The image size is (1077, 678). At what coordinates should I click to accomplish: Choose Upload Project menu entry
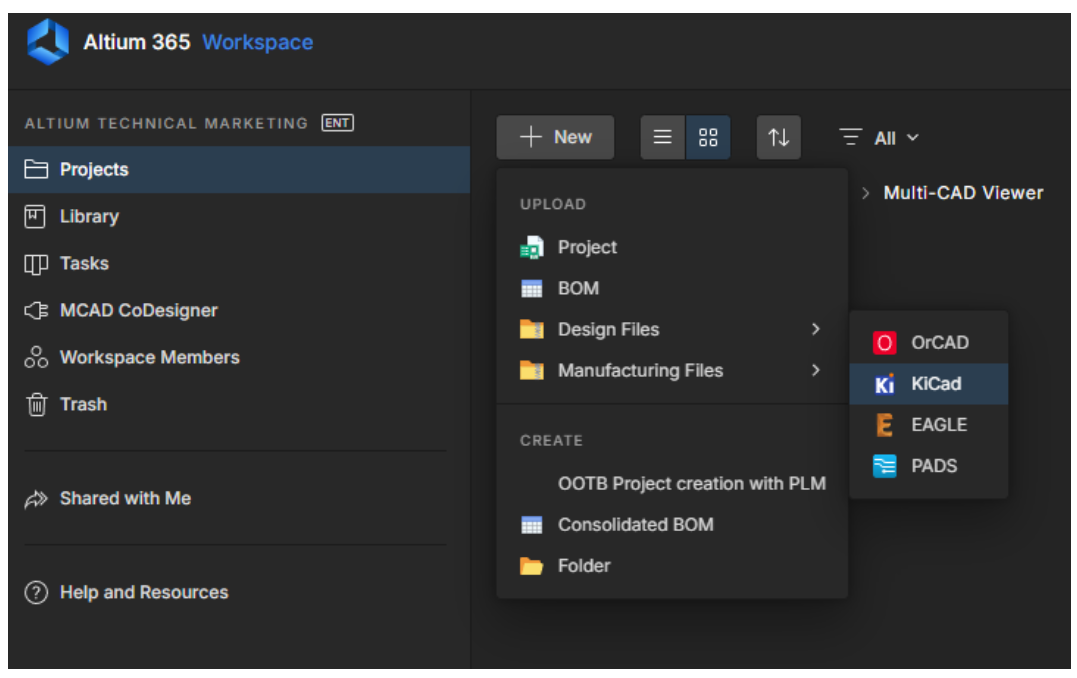coord(587,247)
